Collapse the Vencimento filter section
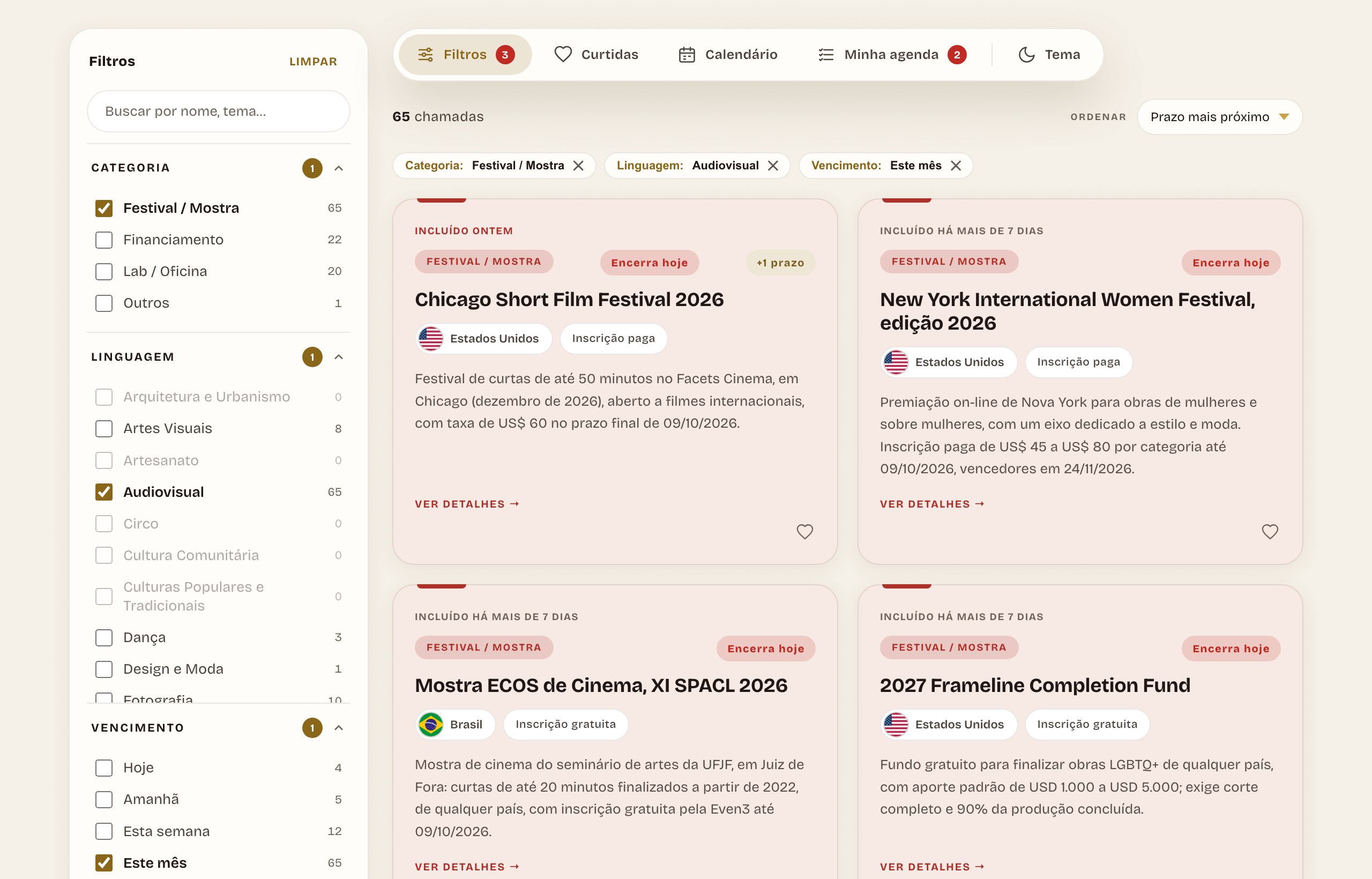1372x879 pixels. pos(338,728)
